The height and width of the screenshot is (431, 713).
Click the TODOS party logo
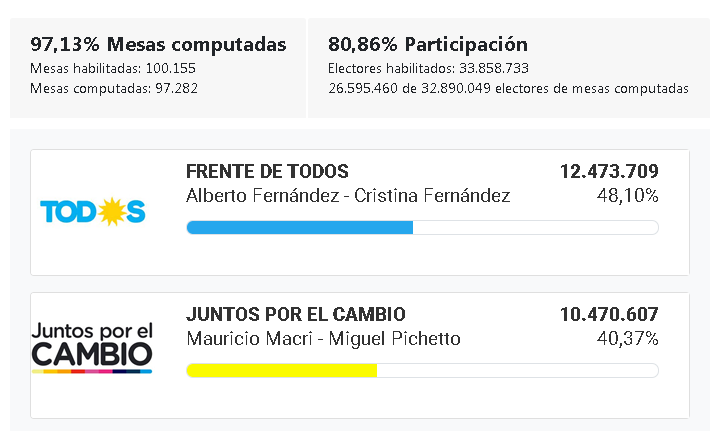92,211
